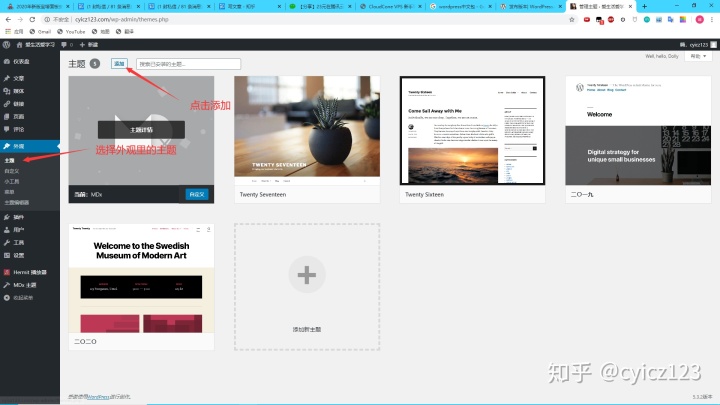This screenshot has height=405, width=720.
Task: Open the 文章 posts section in sidebar
Action: (x=19, y=78)
